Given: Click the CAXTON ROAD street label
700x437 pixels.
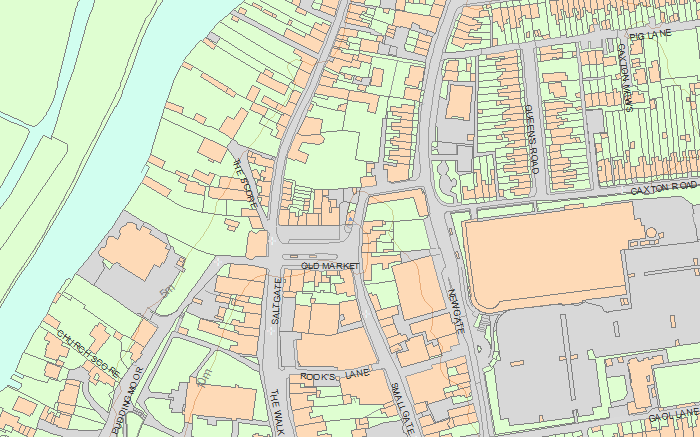Looking at the screenshot, I should click(x=664, y=188).
